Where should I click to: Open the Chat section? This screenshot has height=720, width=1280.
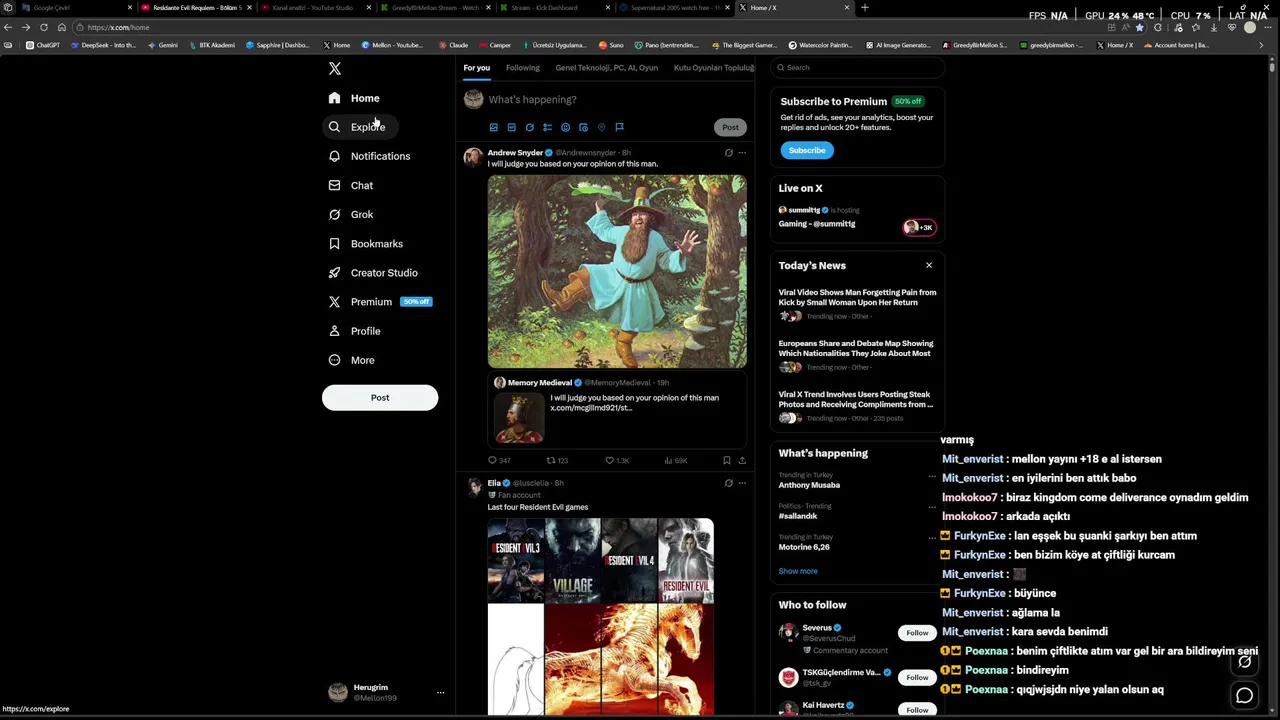(351, 185)
